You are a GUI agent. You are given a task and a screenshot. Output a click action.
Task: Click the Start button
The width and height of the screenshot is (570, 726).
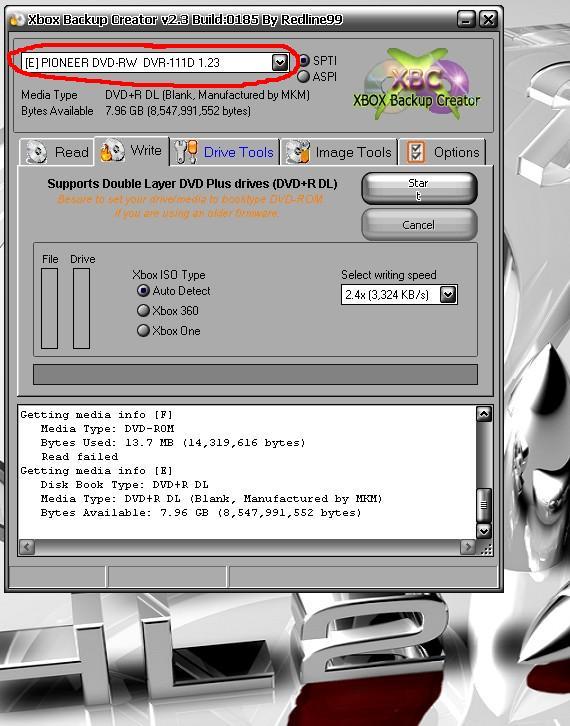(x=419, y=189)
